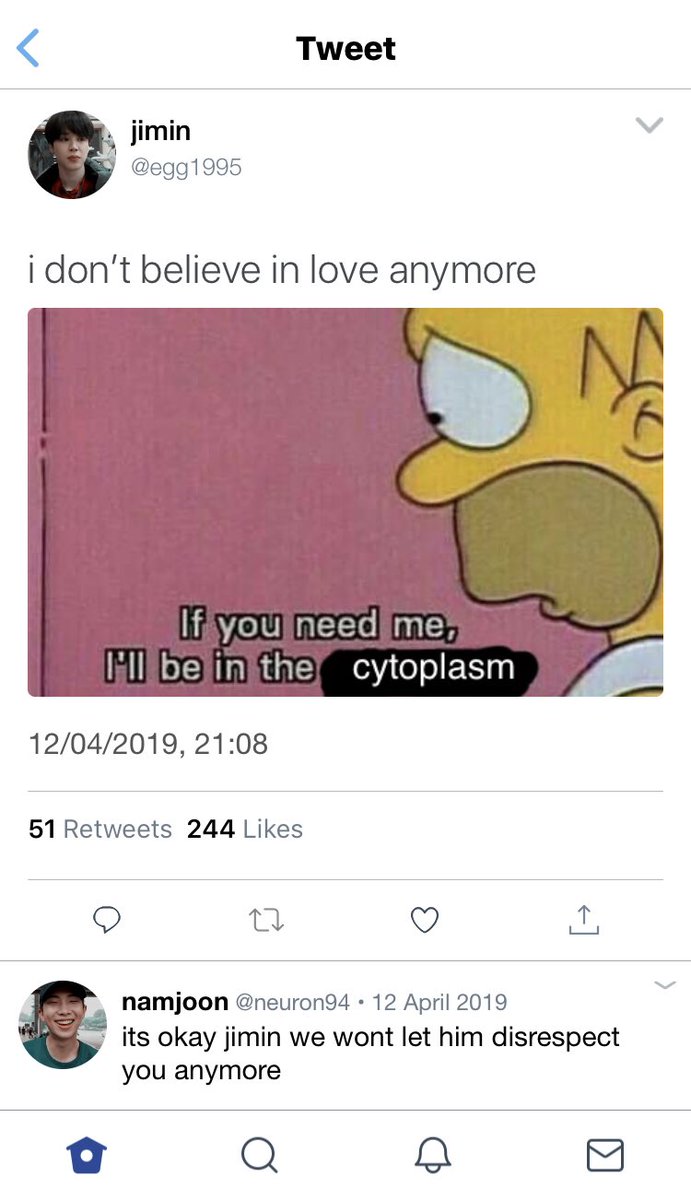The image size is (691, 1200).
Task: View jimin's profile picture
Action: point(72,154)
